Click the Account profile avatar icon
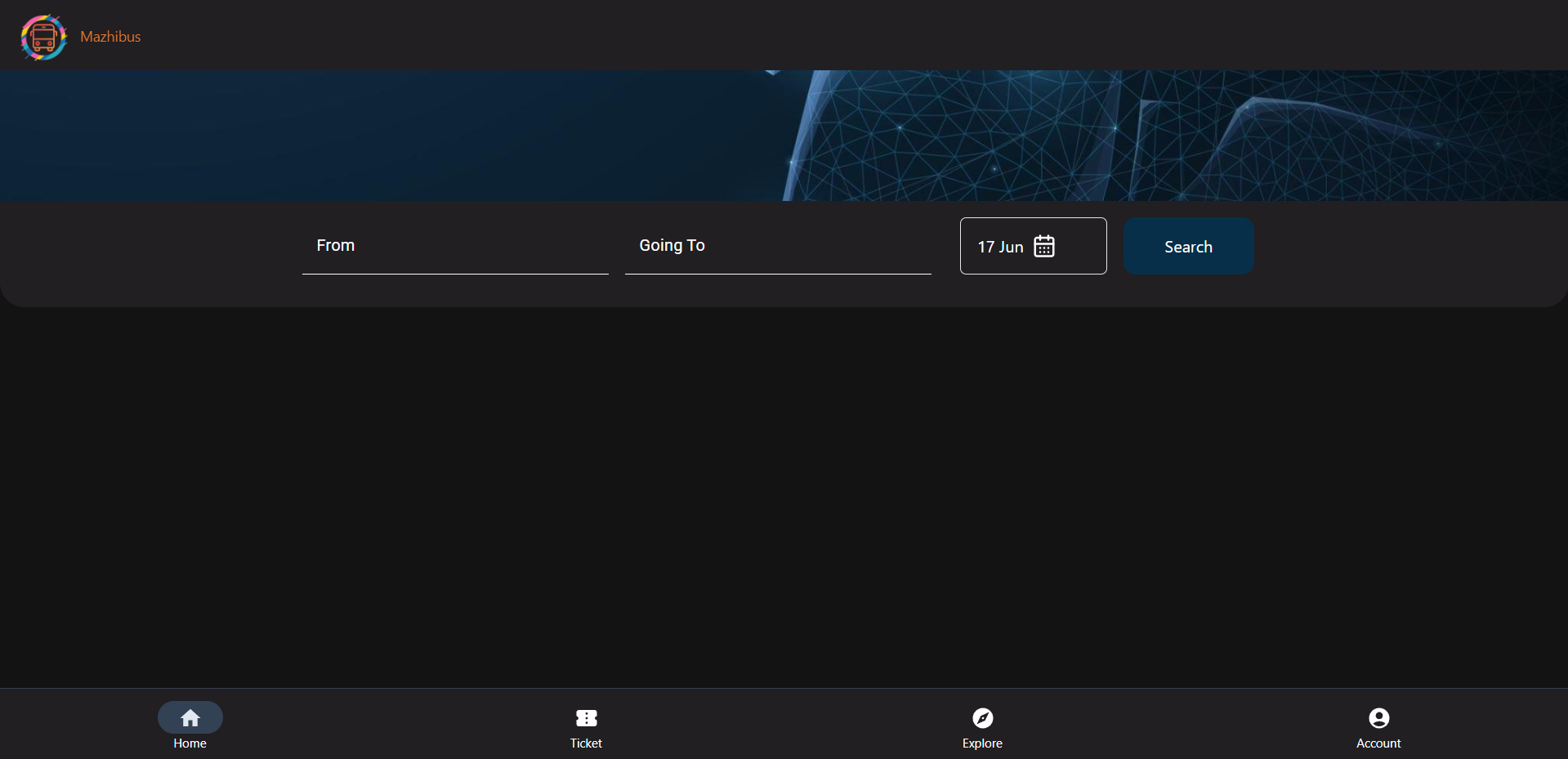The image size is (1568, 759). click(1378, 717)
